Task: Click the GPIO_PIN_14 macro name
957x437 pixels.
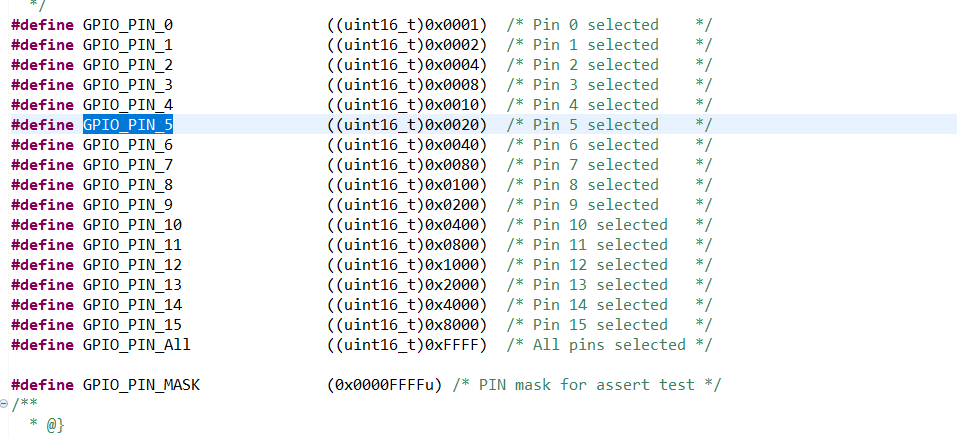Action: (132, 305)
